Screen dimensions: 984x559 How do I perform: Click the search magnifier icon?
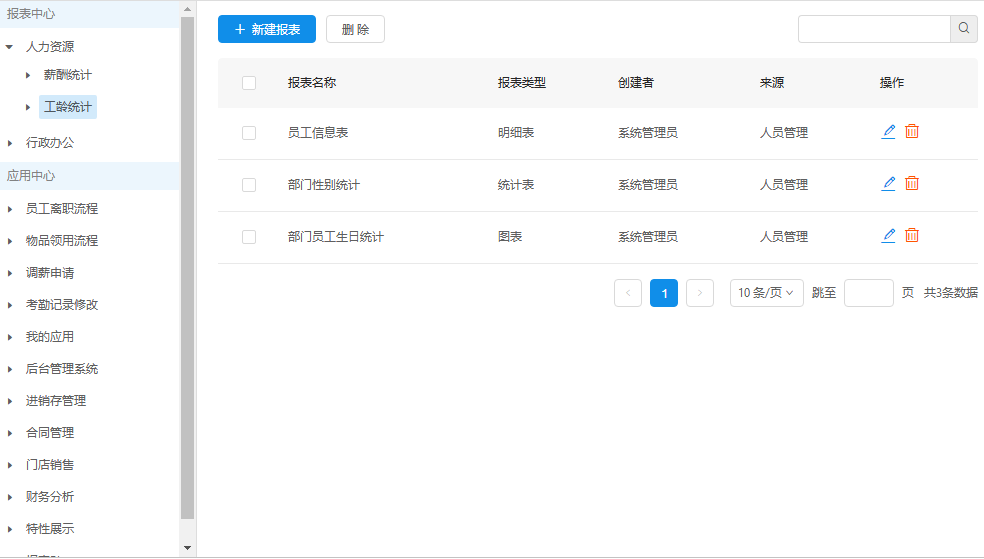(x=964, y=29)
